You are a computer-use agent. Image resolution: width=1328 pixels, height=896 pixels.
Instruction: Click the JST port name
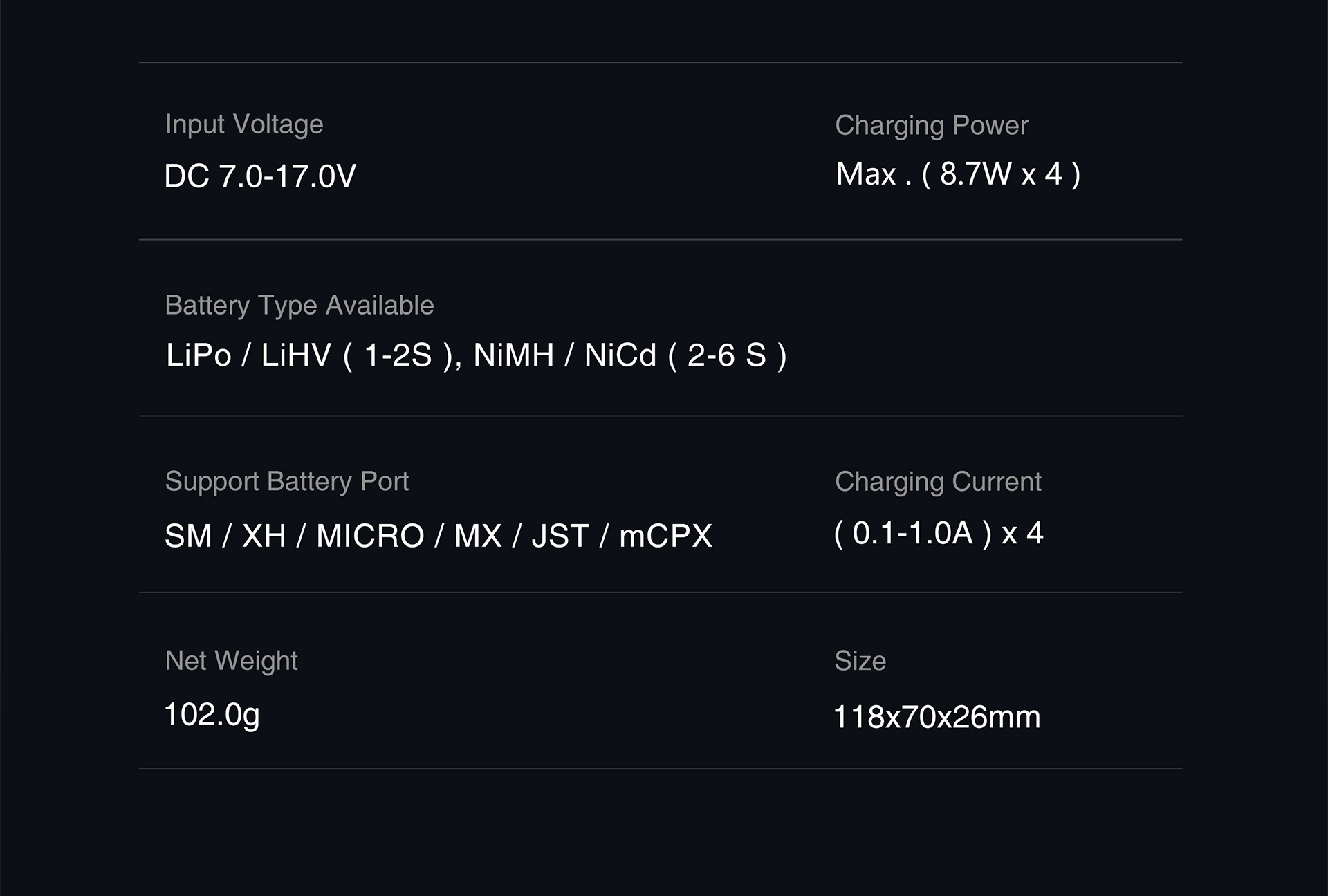[560, 536]
